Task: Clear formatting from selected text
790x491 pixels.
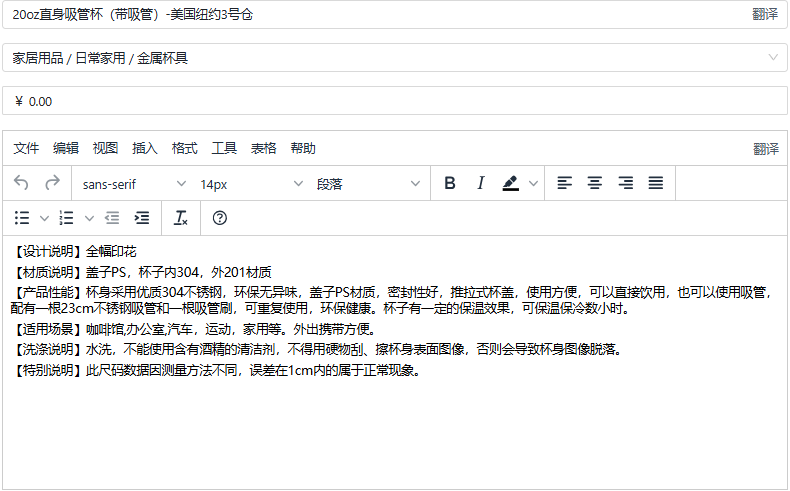Action: coord(181,217)
